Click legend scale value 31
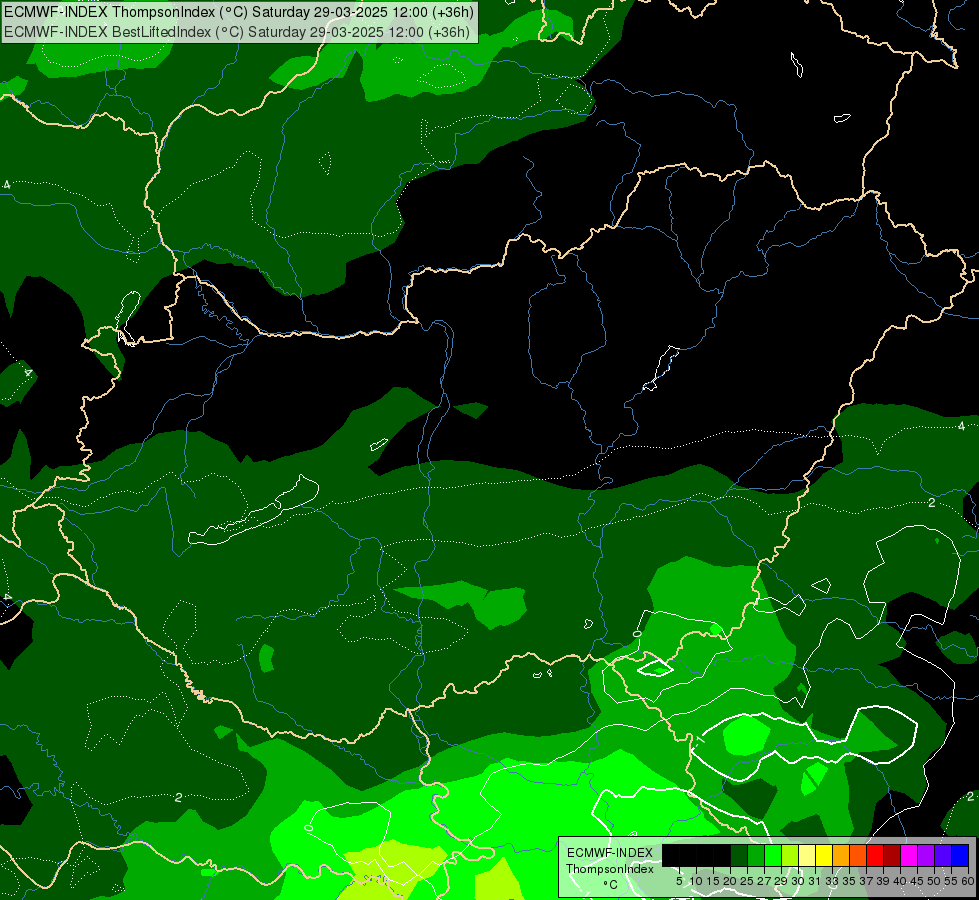 point(815,881)
